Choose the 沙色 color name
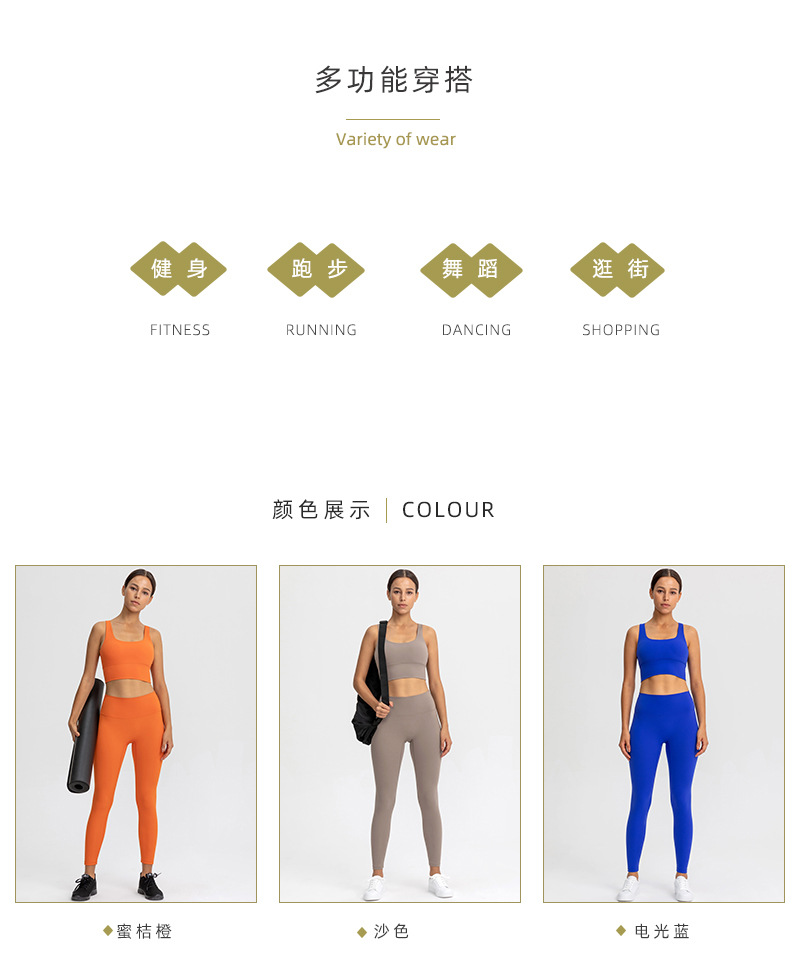Viewport: 800px width, 964px height. click(x=391, y=931)
